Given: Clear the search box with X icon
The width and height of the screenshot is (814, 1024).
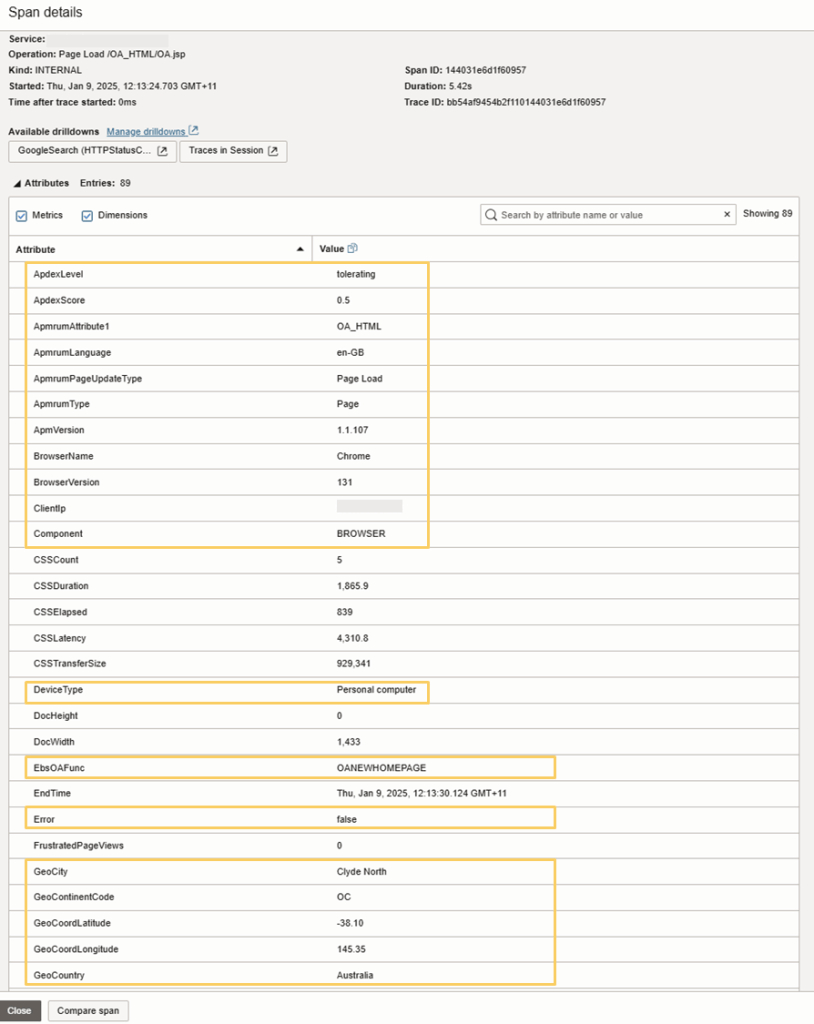Looking at the screenshot, I should coord(727,214).
